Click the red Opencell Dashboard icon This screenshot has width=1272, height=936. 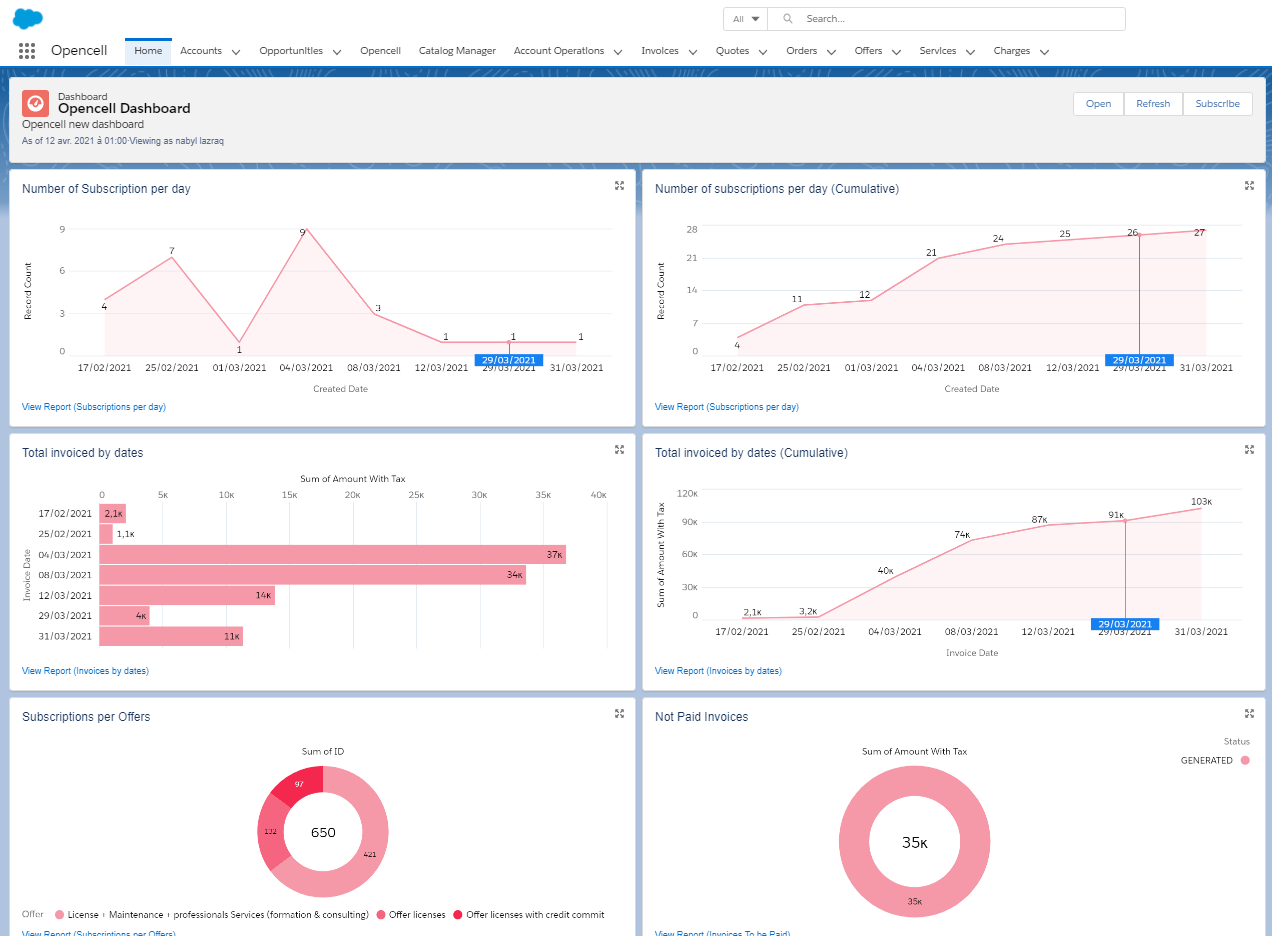point(36,103)
